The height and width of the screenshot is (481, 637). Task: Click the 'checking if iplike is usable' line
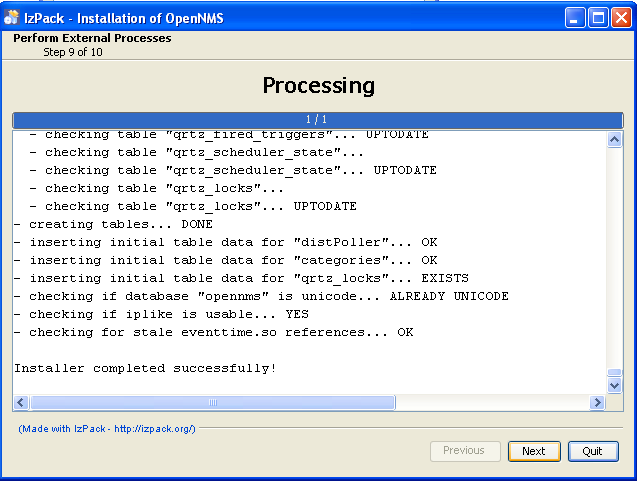tap(161, 314)
